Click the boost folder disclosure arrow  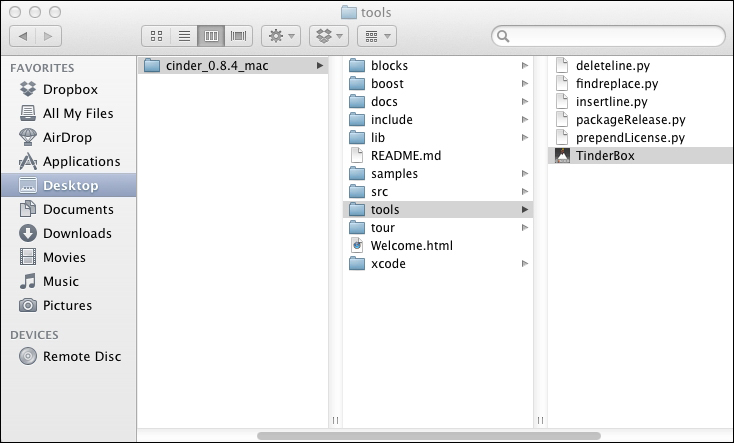coord(525,83)
